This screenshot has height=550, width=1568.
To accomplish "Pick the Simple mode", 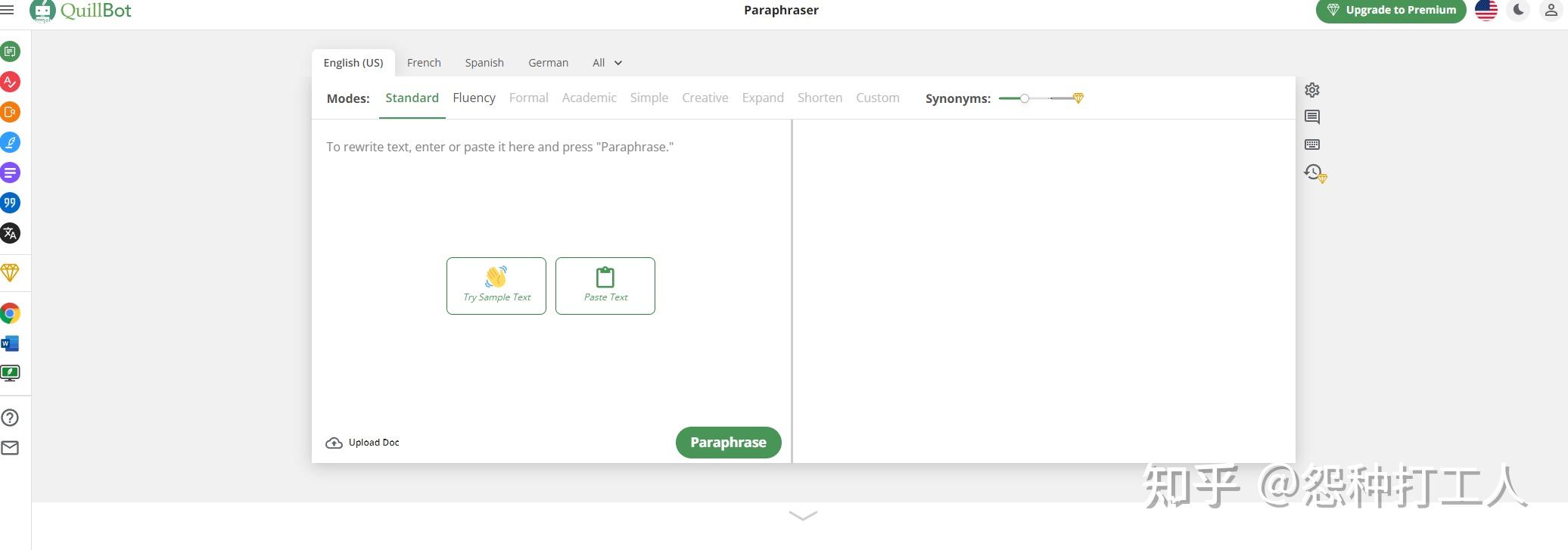I will point(649,98).
